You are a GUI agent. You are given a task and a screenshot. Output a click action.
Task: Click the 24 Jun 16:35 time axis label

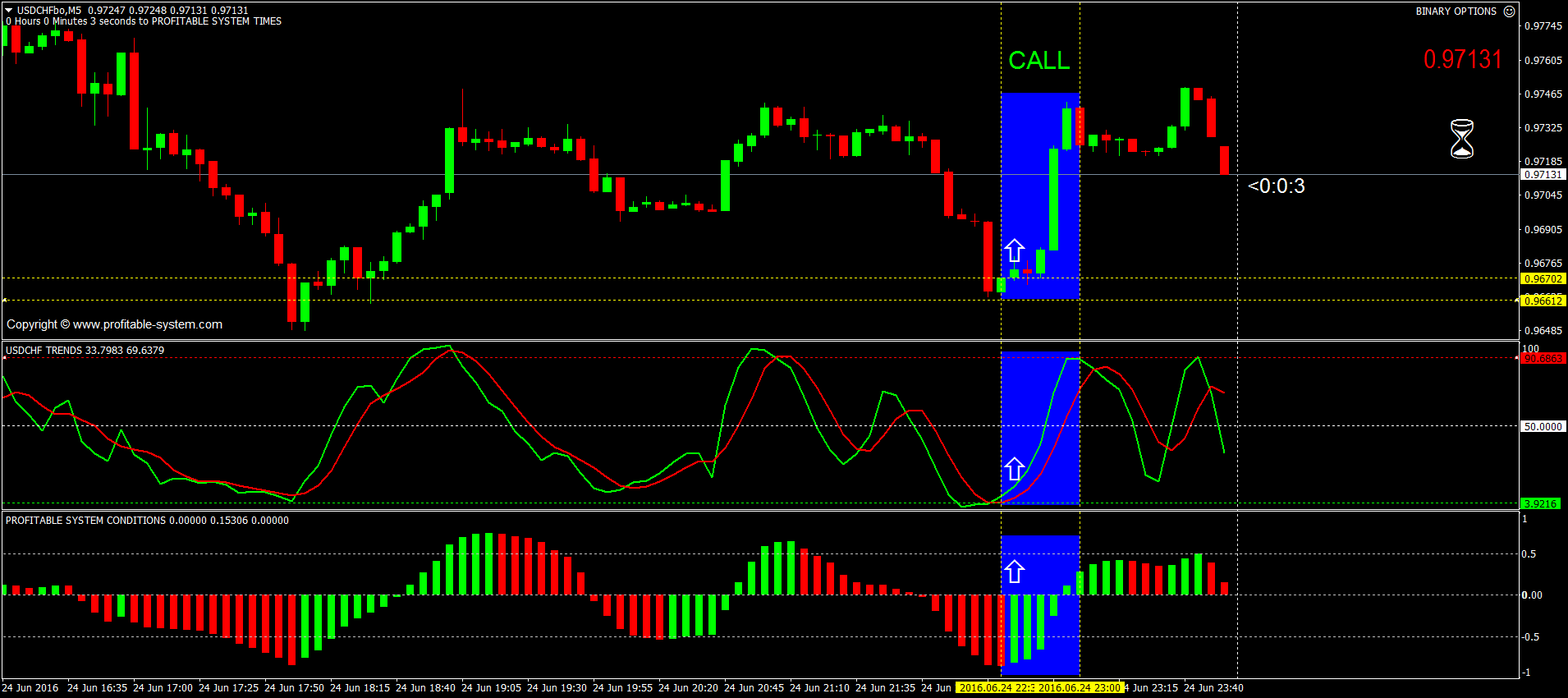click(97, 688)
